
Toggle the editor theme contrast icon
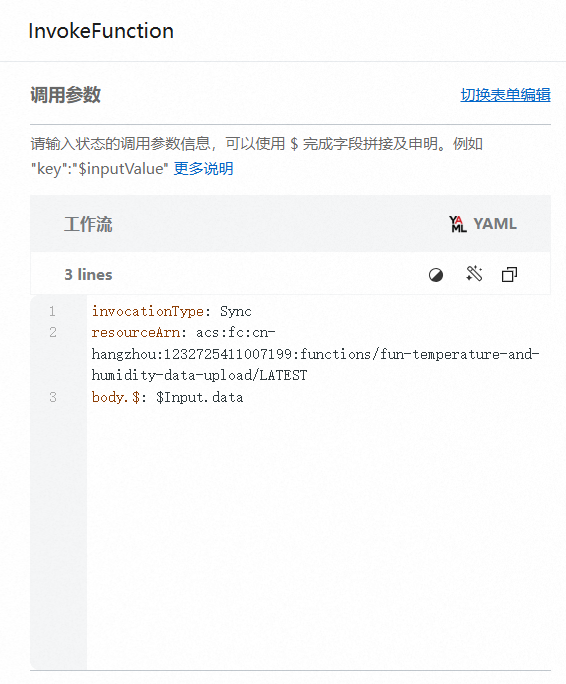point(436,275)
